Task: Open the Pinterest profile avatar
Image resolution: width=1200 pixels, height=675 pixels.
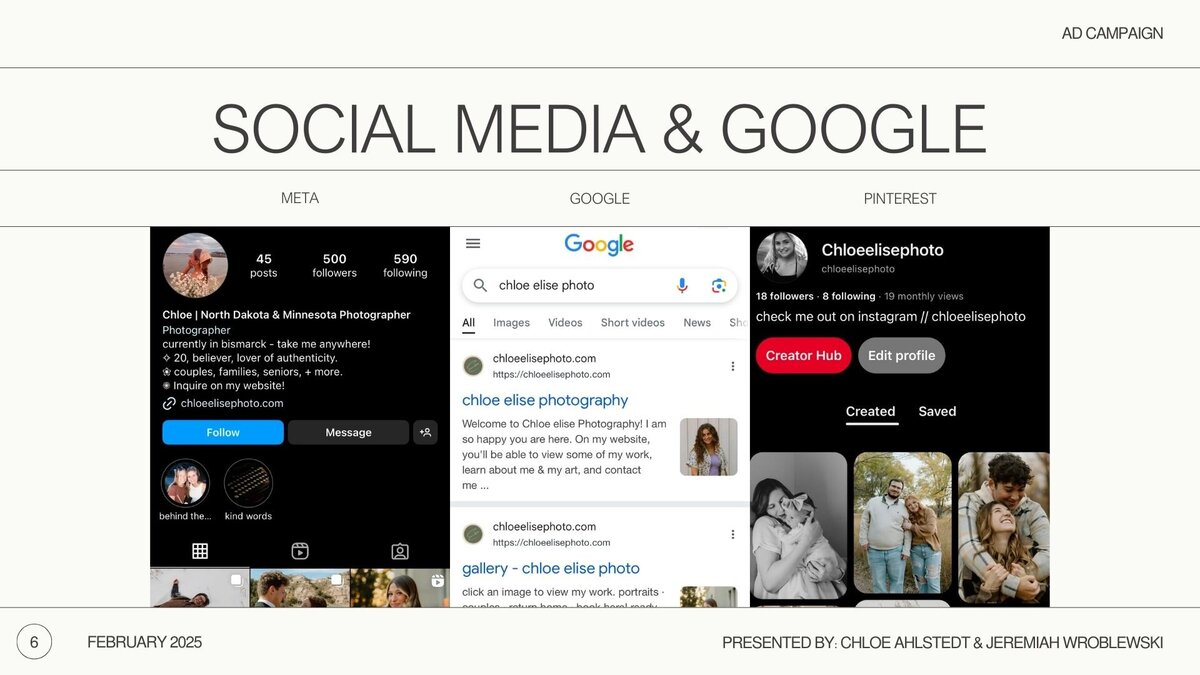Action: click(x=782, y=257)
